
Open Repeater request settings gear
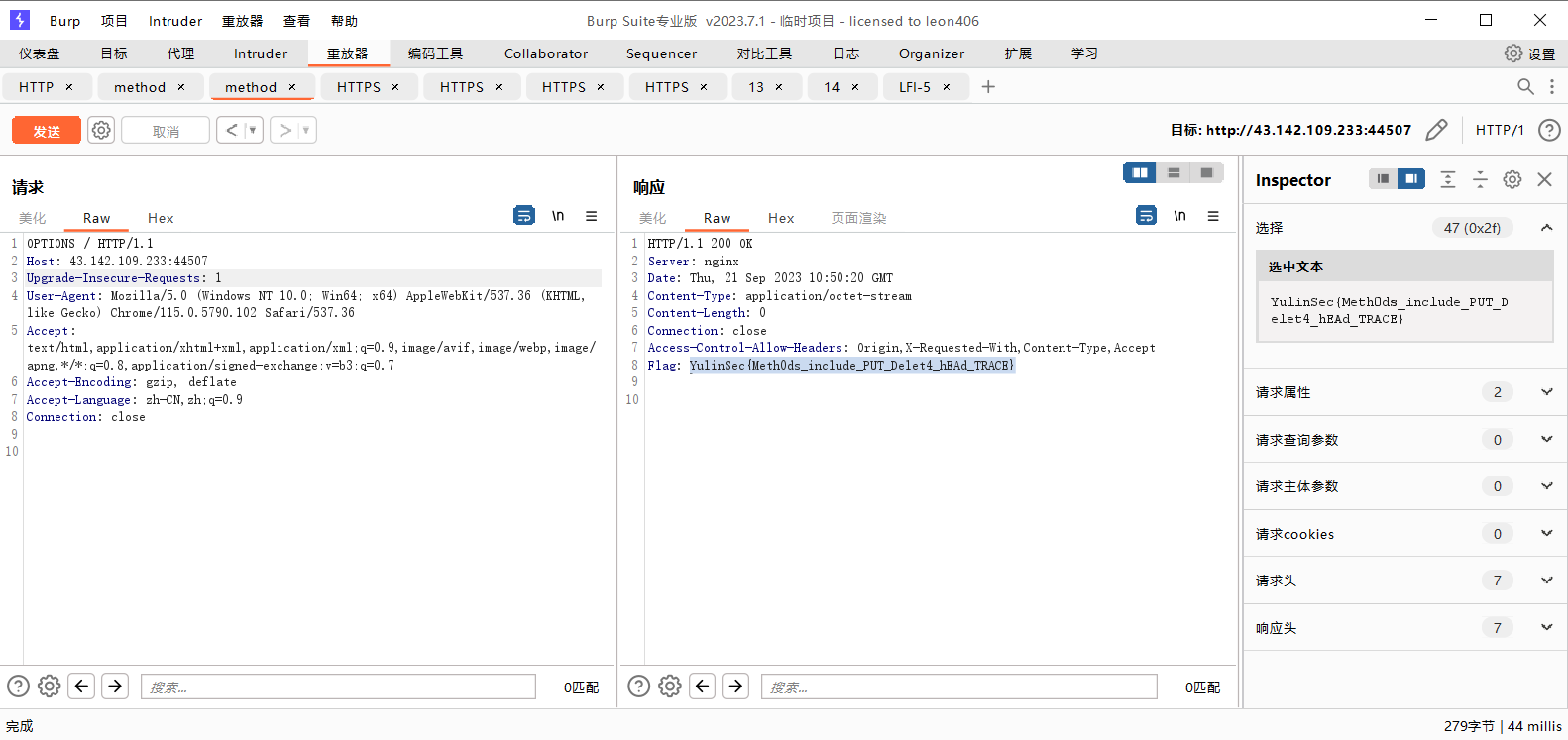click(x=101, y=130)
